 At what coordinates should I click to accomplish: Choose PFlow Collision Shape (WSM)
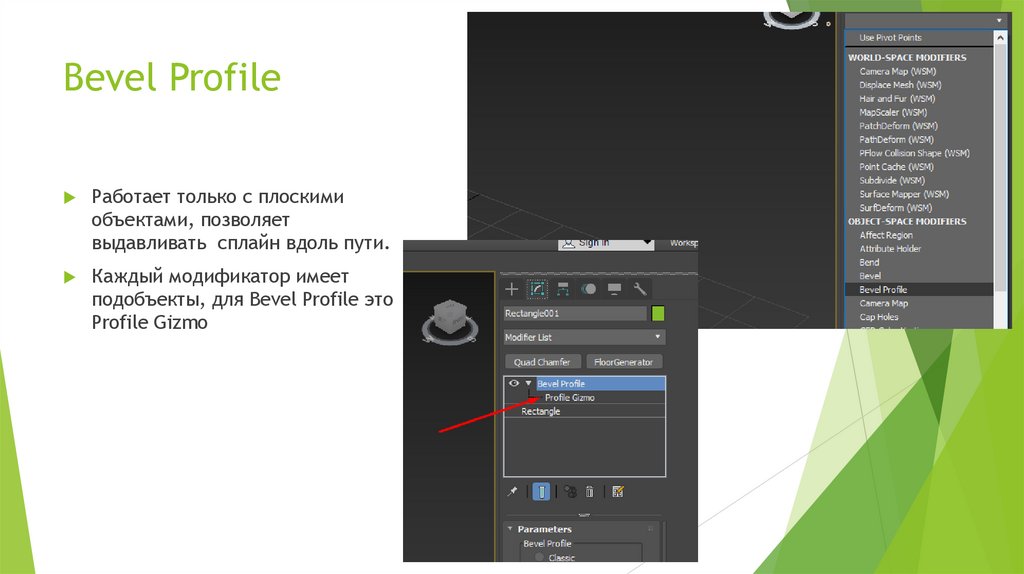click(x=914, y=153)
